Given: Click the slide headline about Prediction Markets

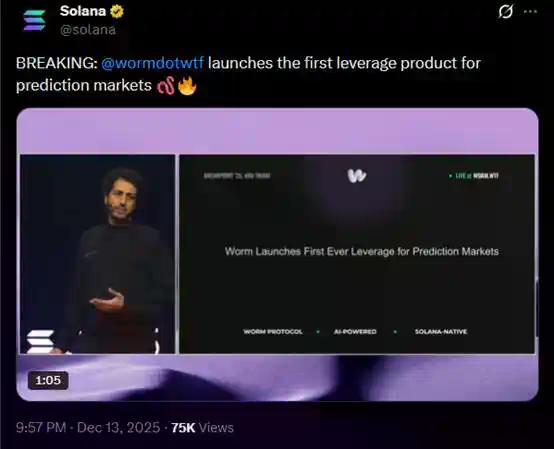Looking at the screenshot, I should (362, 252).
